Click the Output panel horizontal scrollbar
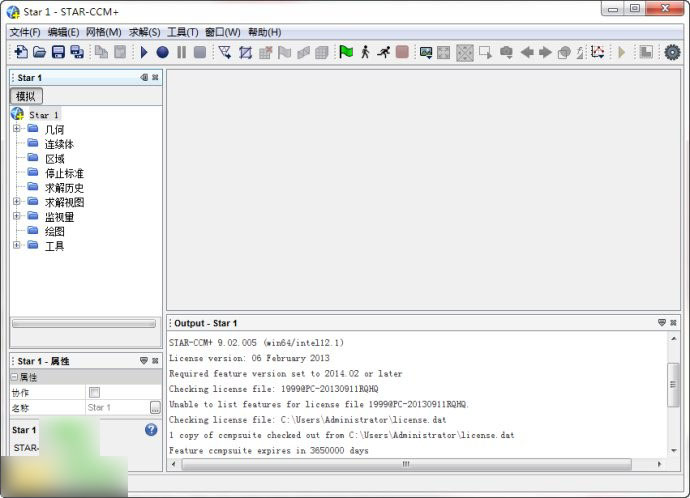This screenshot has width=690, height=498. coord(407,464)
